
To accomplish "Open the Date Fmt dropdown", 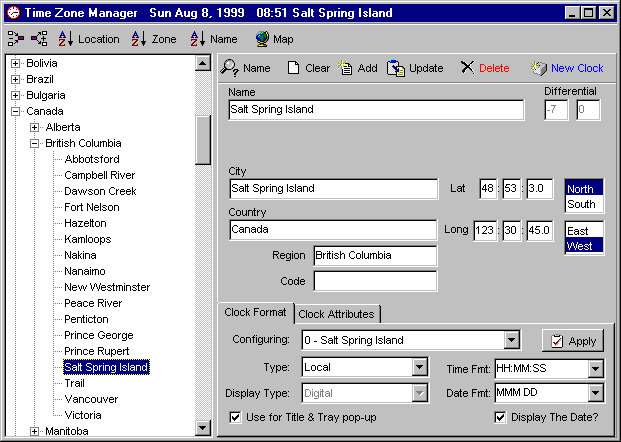I will [x=595, y=393].
